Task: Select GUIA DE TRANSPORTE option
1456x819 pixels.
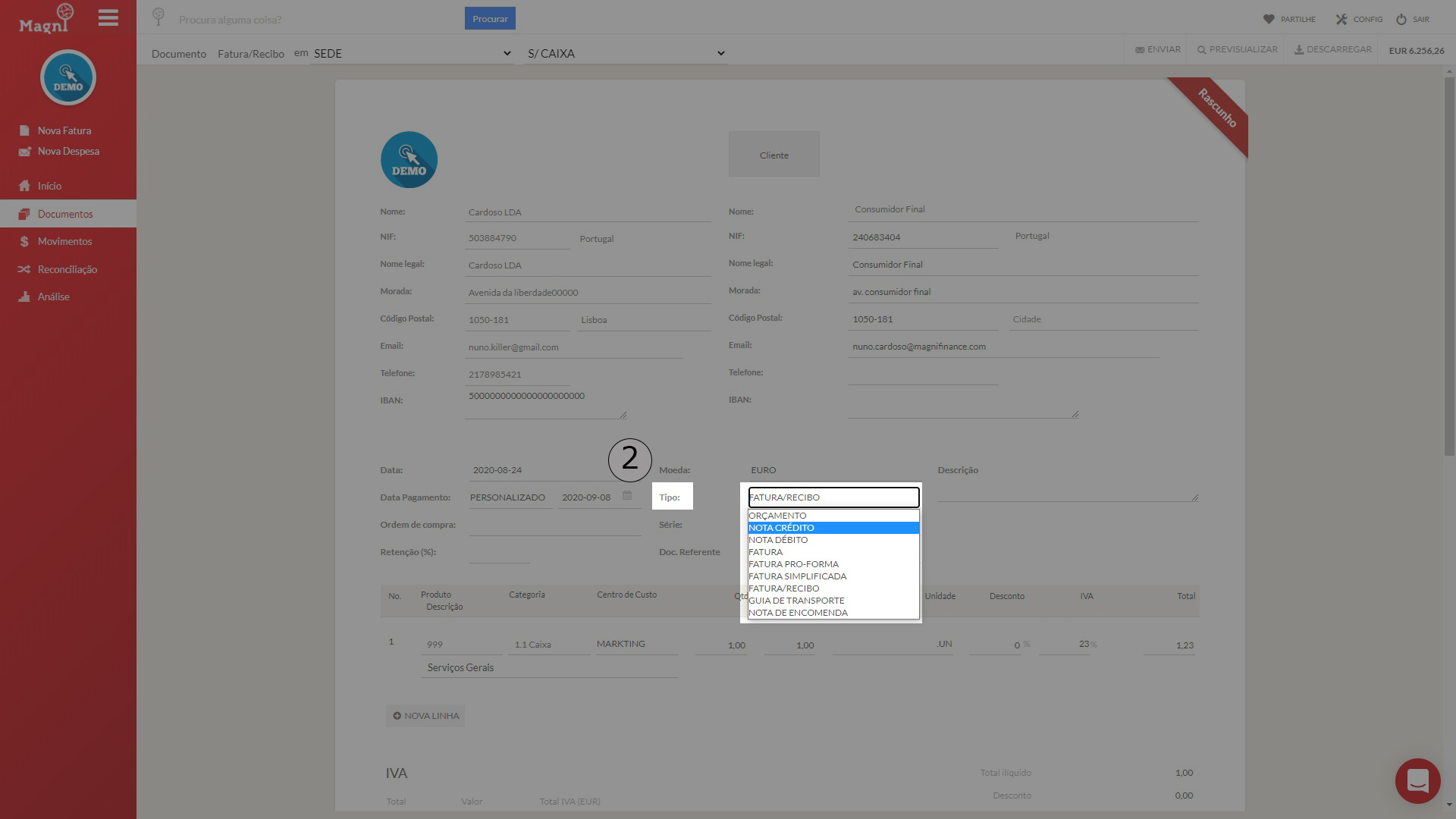Action: [x=833, y=601]
